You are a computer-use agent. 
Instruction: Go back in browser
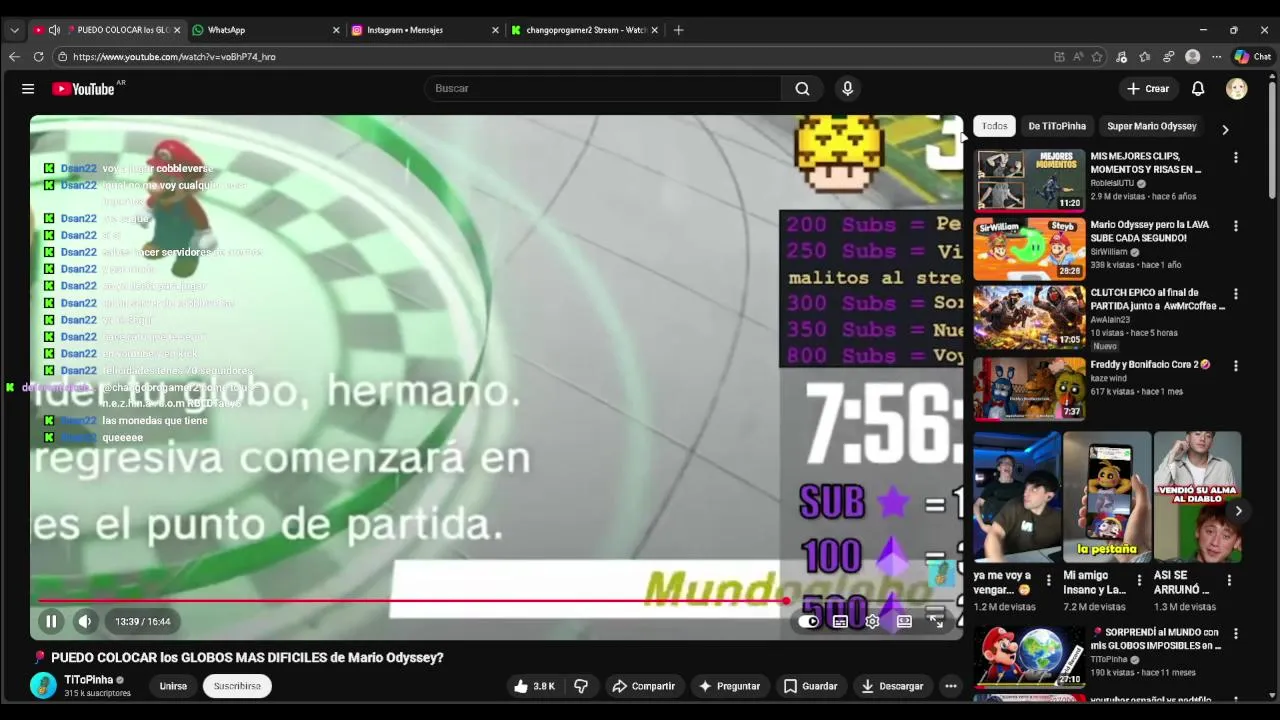(x=14, y=57)
